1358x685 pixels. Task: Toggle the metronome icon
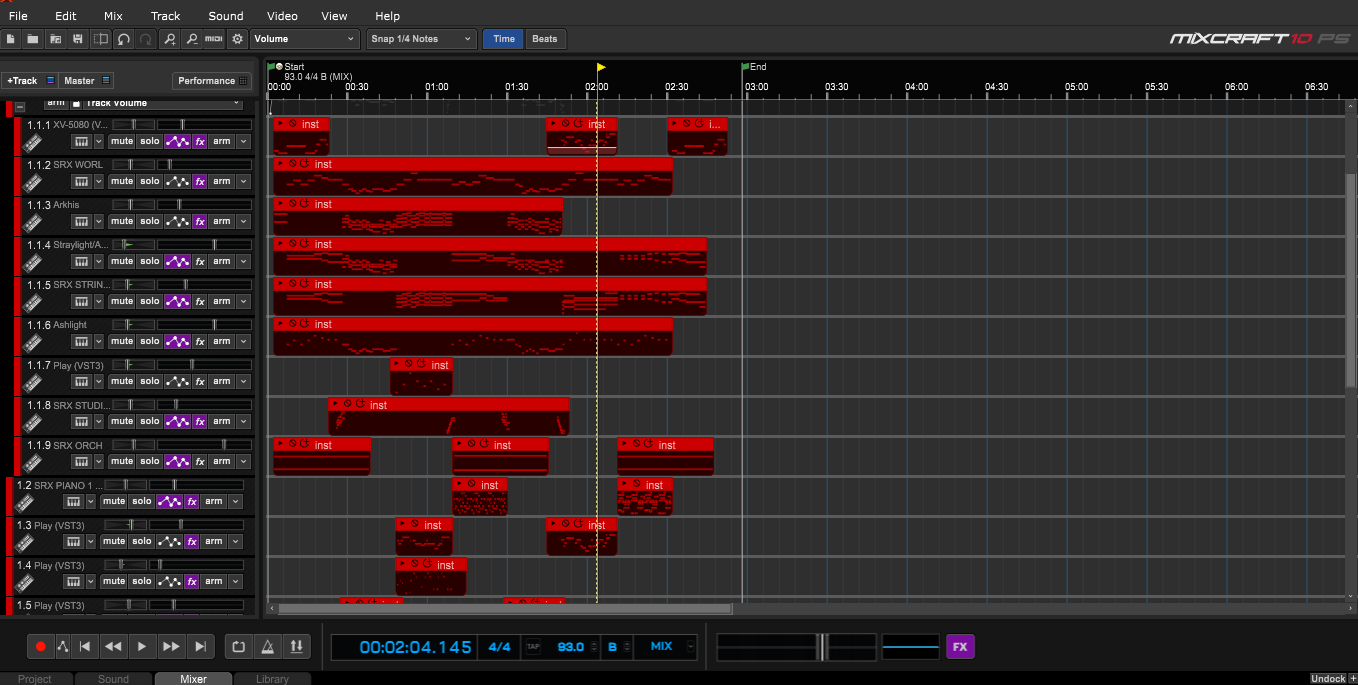(267, 647)
